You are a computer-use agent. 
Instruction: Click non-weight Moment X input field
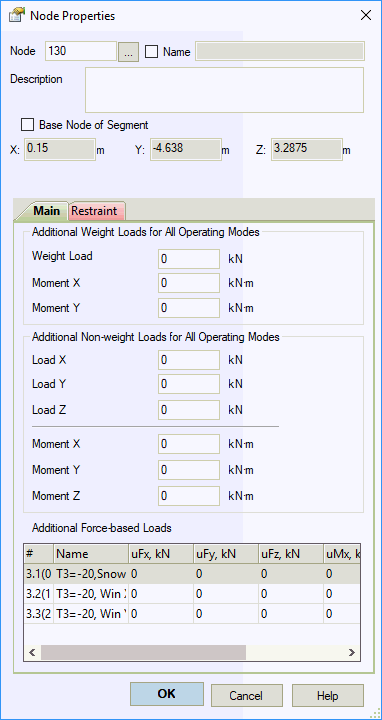189,444
